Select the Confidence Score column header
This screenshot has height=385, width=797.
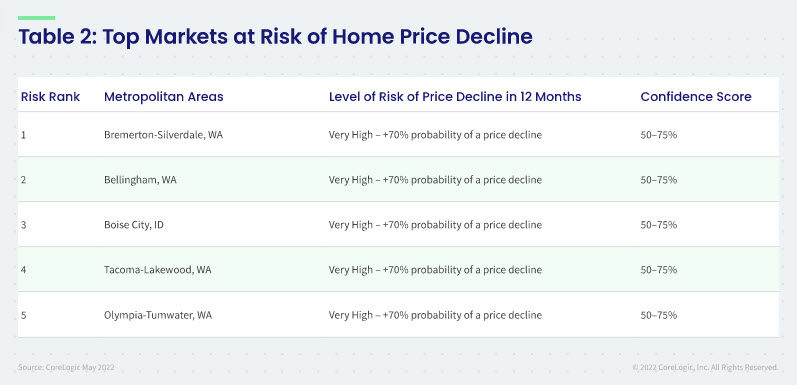point(696,97)
